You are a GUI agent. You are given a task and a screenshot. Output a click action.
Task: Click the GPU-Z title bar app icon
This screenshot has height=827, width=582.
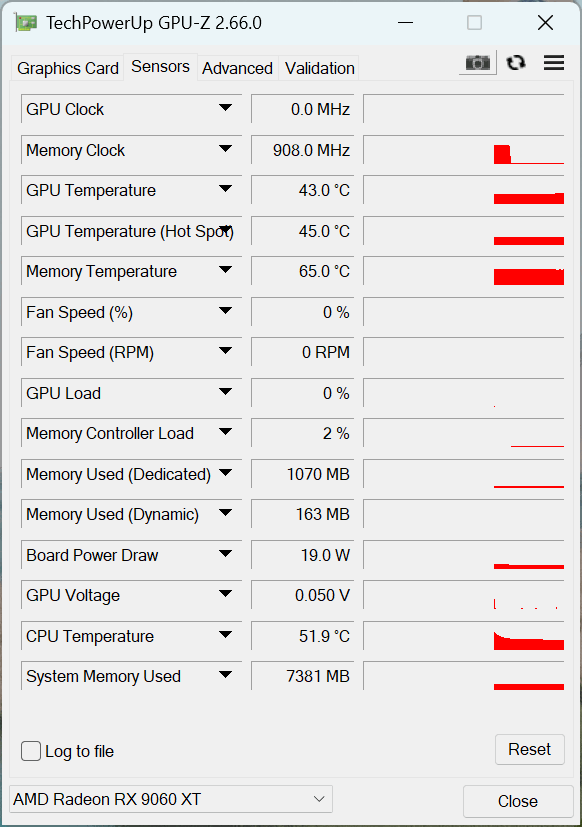(x=25, y=23)
